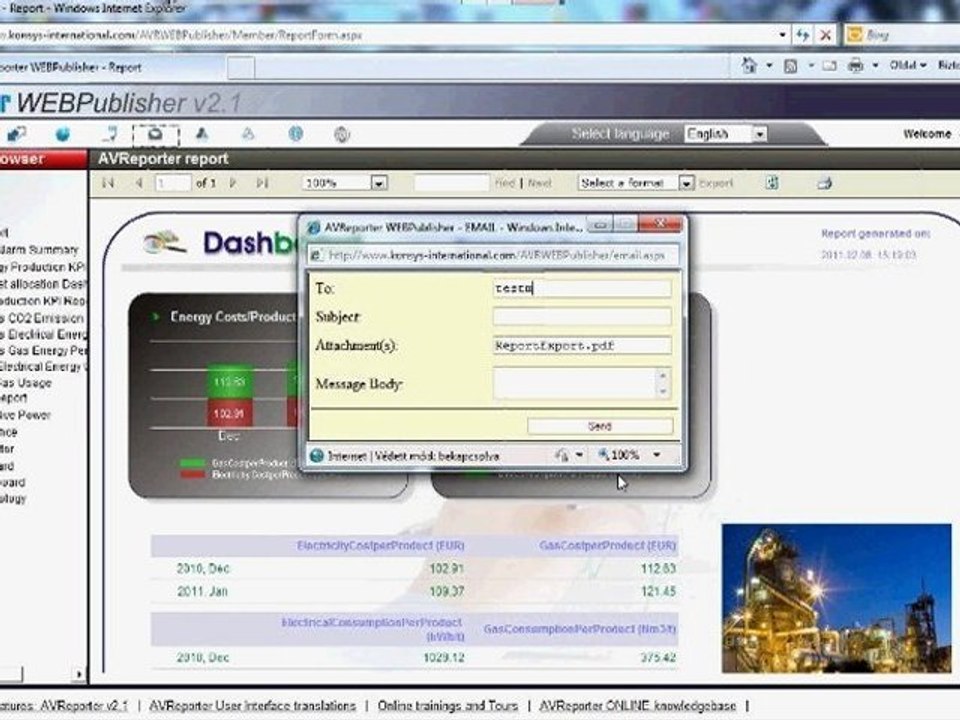Click Online trainings and Tours link
Screen dimensions: 960x720
tap(448, 706)
